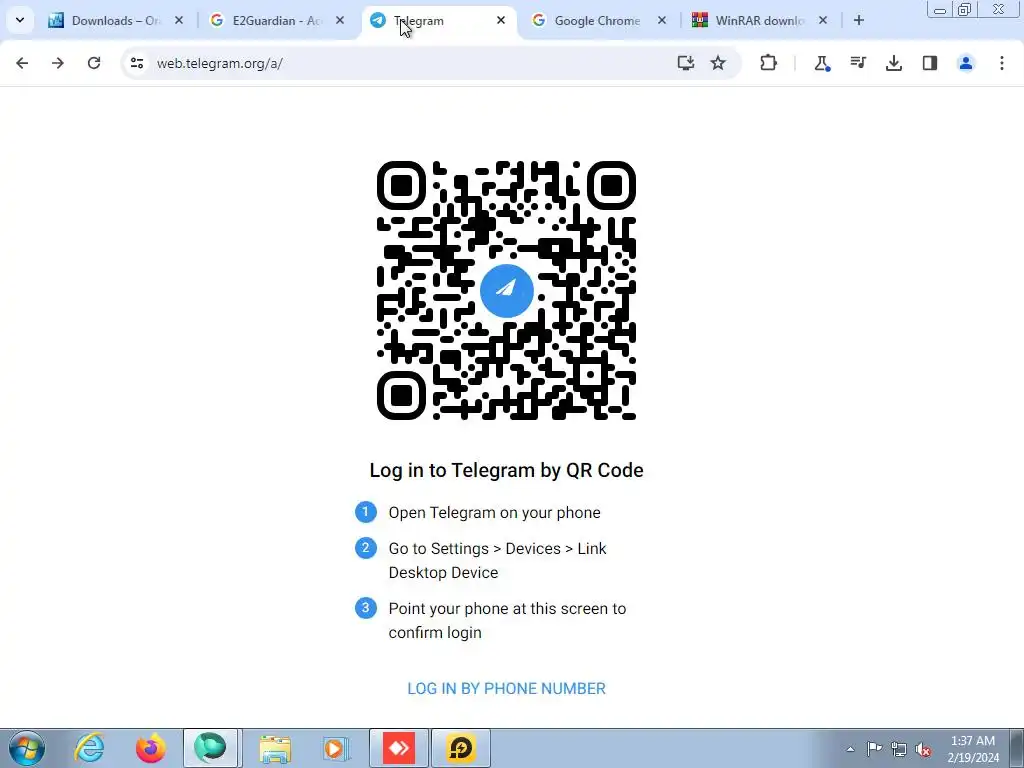
Task: Toggle the Chrome side panel
Action: pos(930,63)
